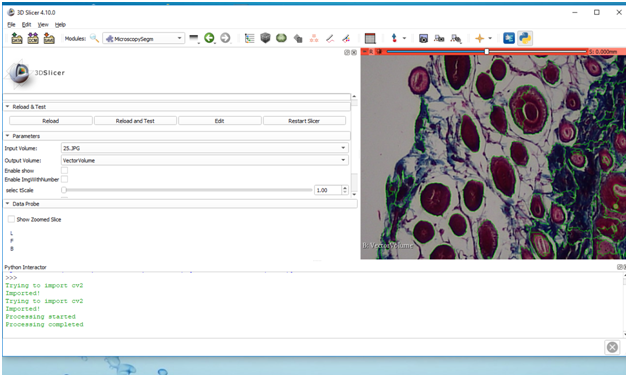Click the Load DICOM data icon
628x377 pixels.
[33, 38]
